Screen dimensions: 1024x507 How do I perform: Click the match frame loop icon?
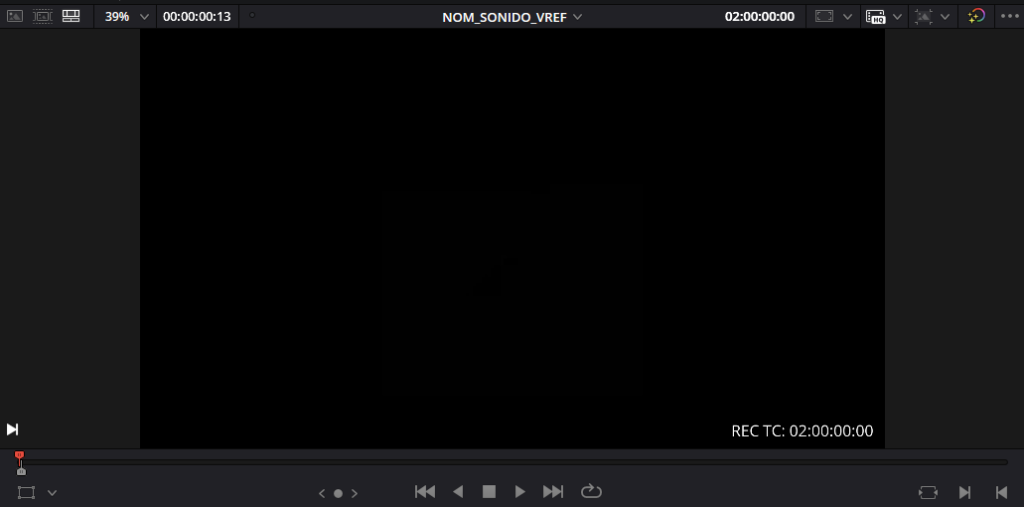(x=927, y=492)
